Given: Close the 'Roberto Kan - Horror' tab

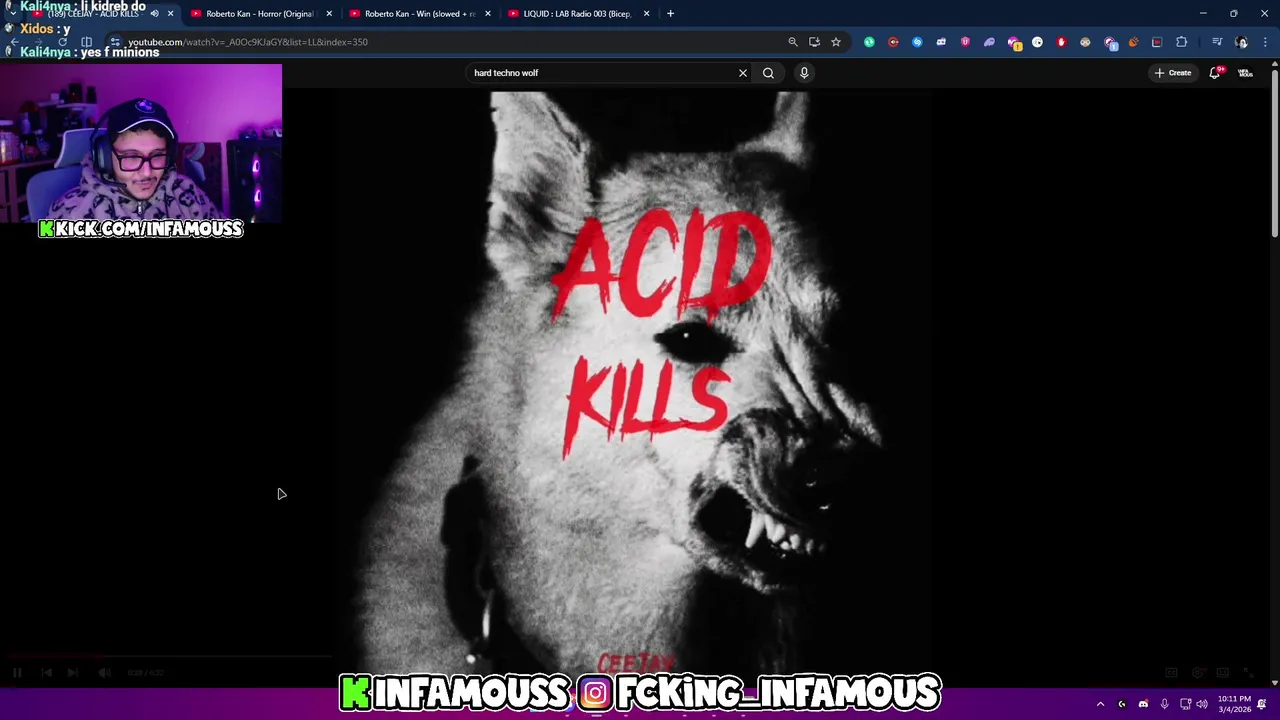Looking at the screenshot, I should pyautogui.click(x=329, y=14).
